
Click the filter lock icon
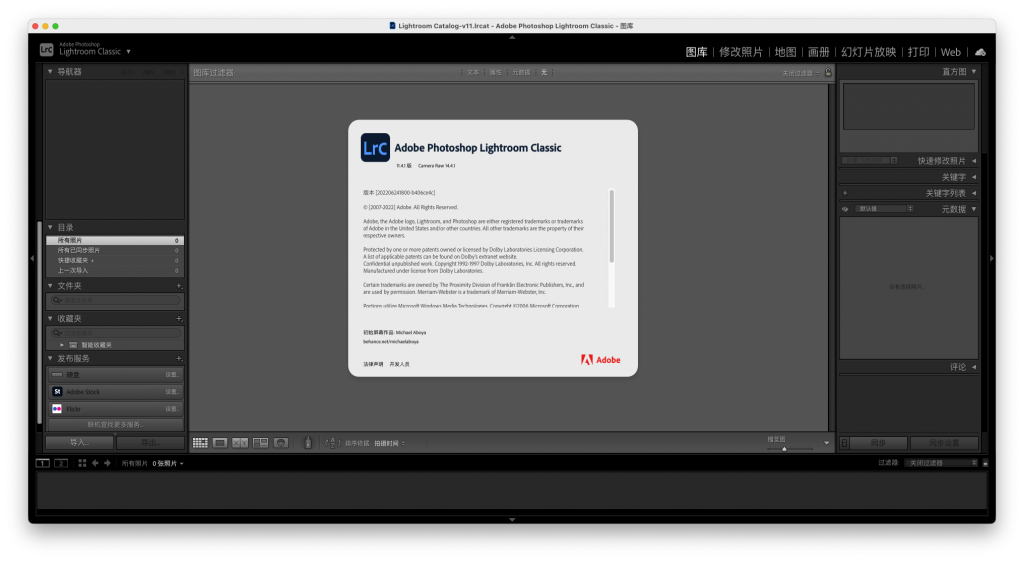(828, 72)
